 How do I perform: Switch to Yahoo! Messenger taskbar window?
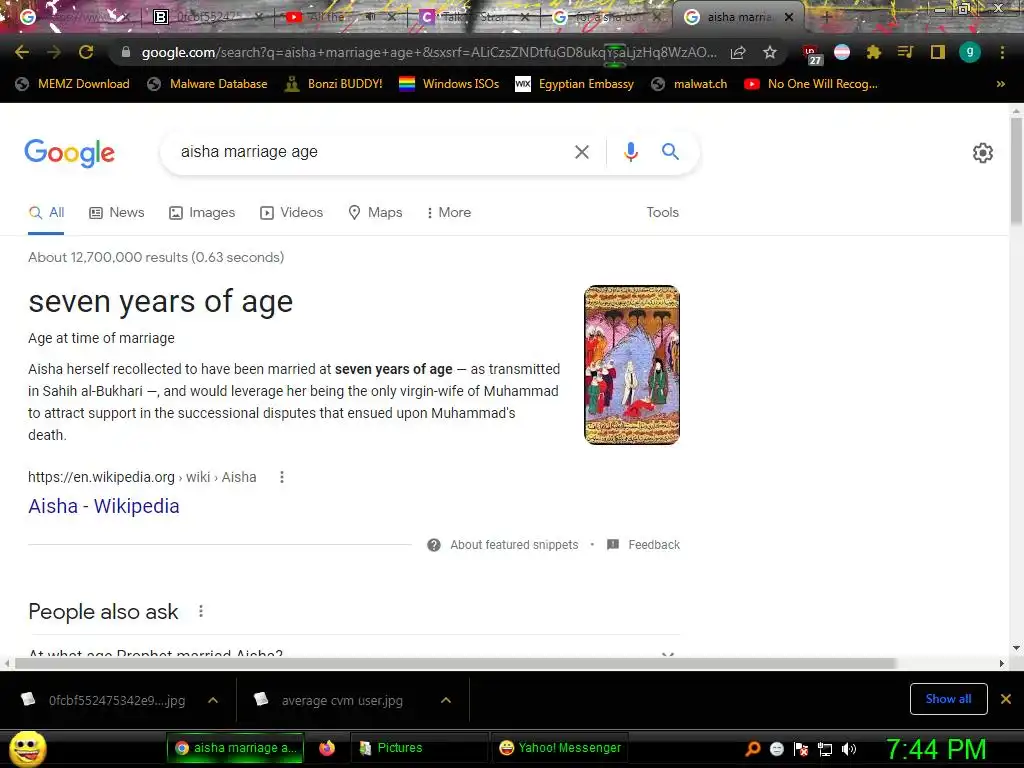[x=560, y=748]
